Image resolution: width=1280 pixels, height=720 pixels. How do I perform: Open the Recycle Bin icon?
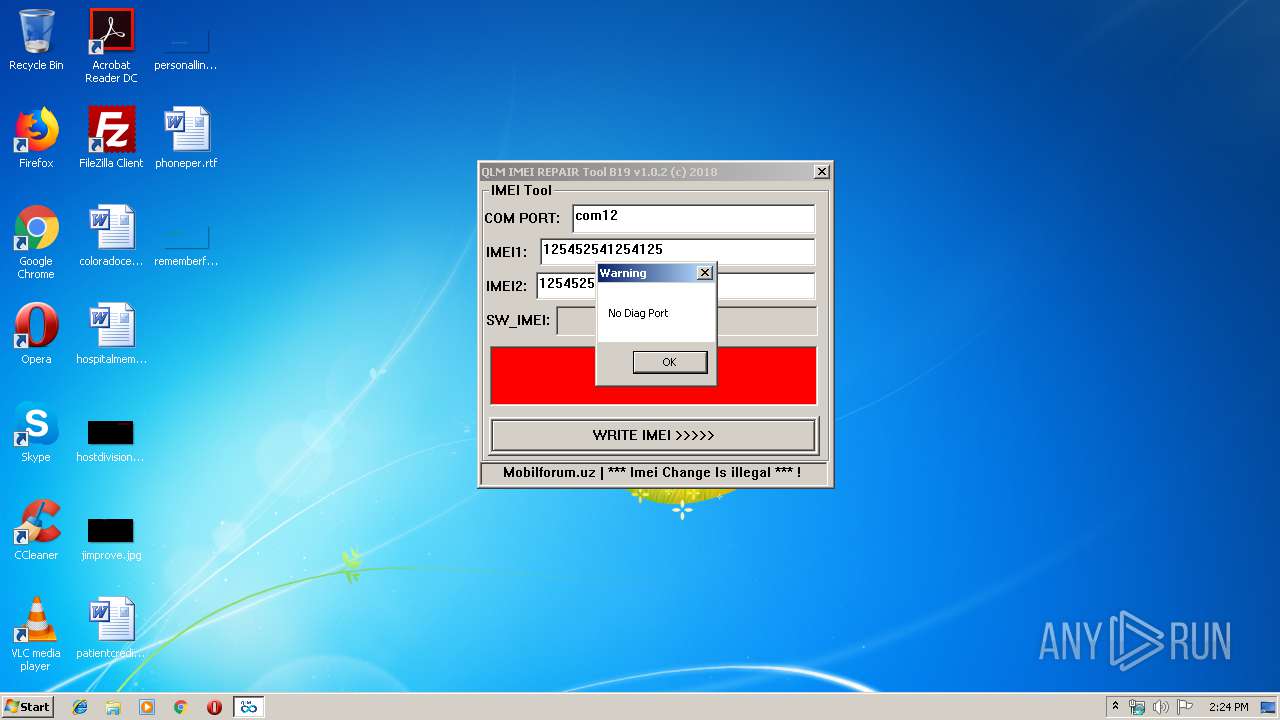click(36, 42)
